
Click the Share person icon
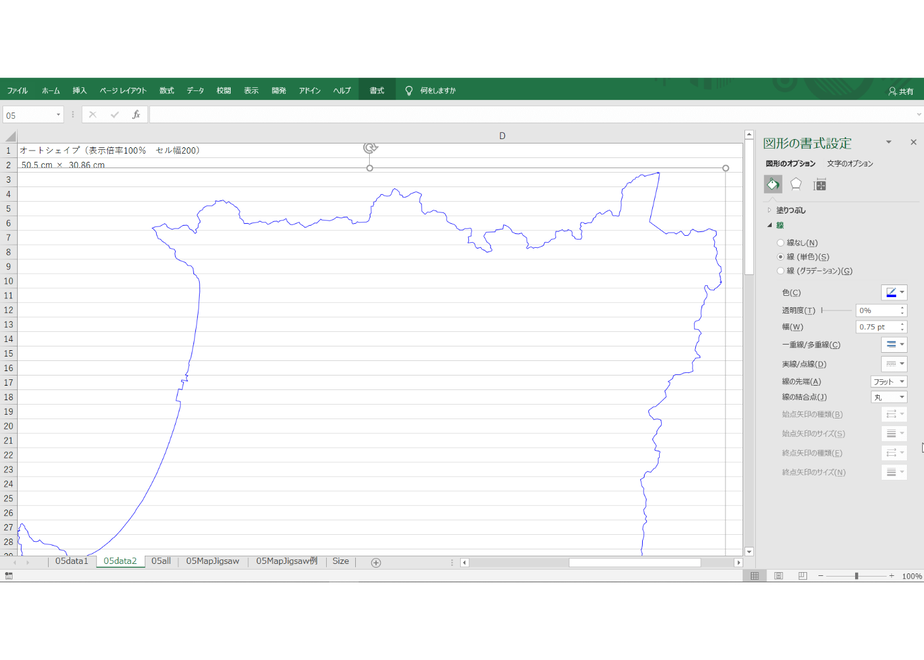click(x=892, y=91)
